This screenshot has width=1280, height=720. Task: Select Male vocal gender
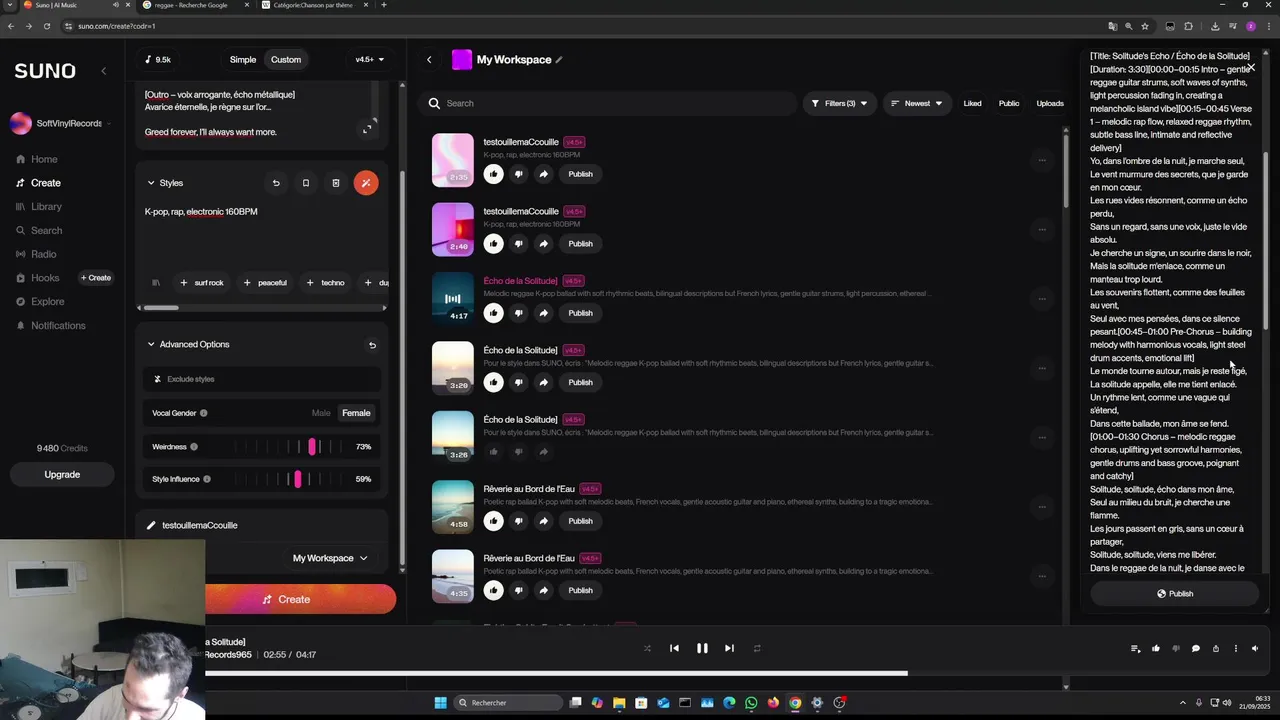pyautogui.click(x=321, y=413)
